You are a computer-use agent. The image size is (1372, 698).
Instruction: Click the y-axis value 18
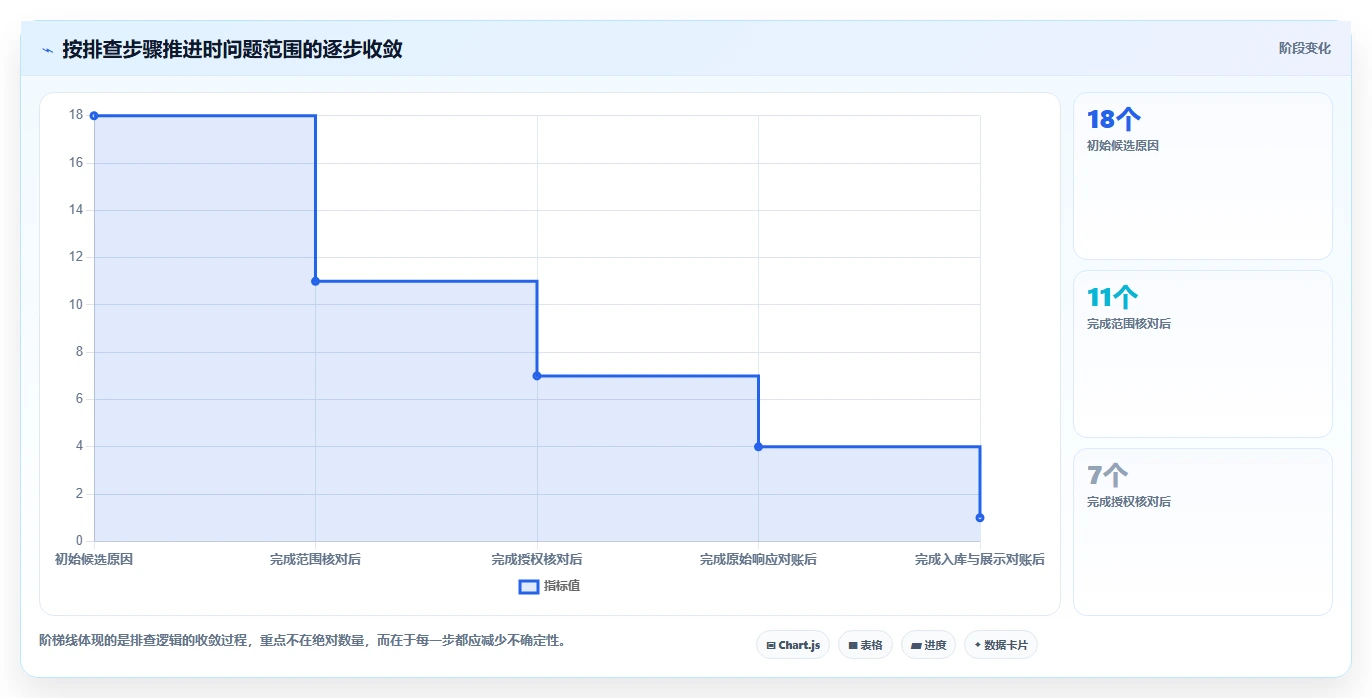76,115
